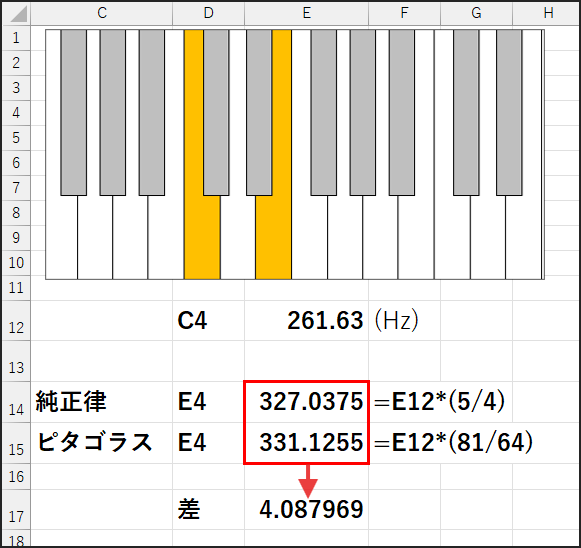Select cell showing 331.1255
The width and height of the screenshot is (581, 548).
coord(306,443)
